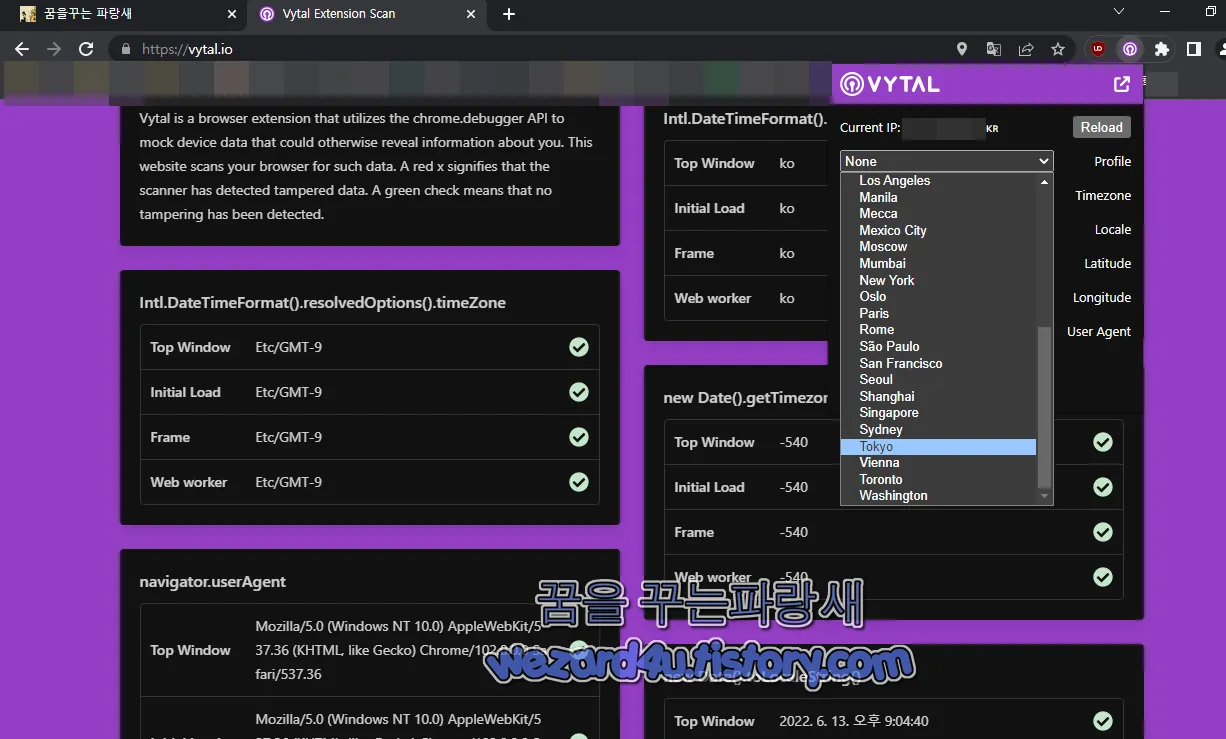Click the Vytal extension toolbar icon

(1129, 49)
